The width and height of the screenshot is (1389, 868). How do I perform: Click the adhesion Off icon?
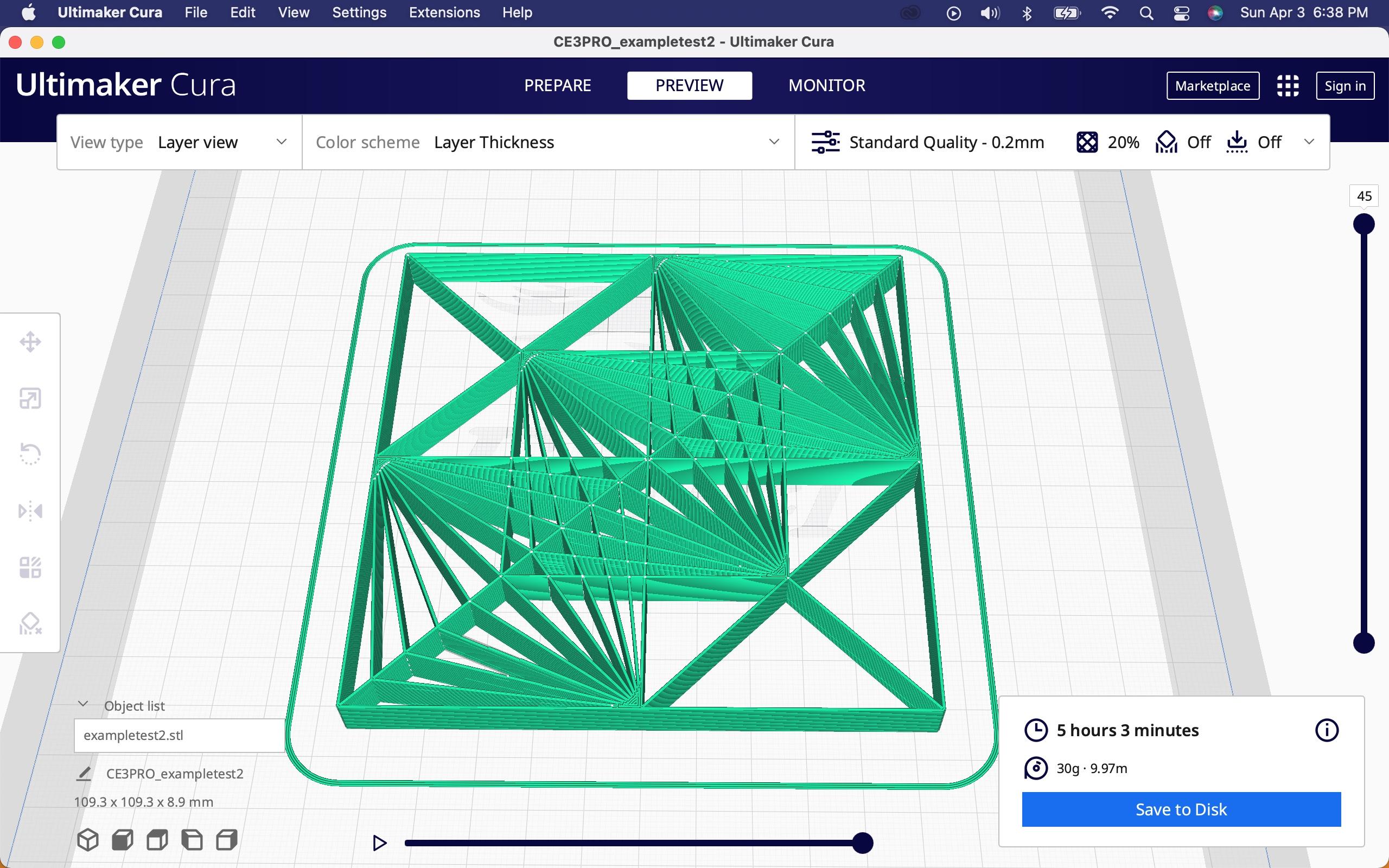click(x=1237, y=142)
